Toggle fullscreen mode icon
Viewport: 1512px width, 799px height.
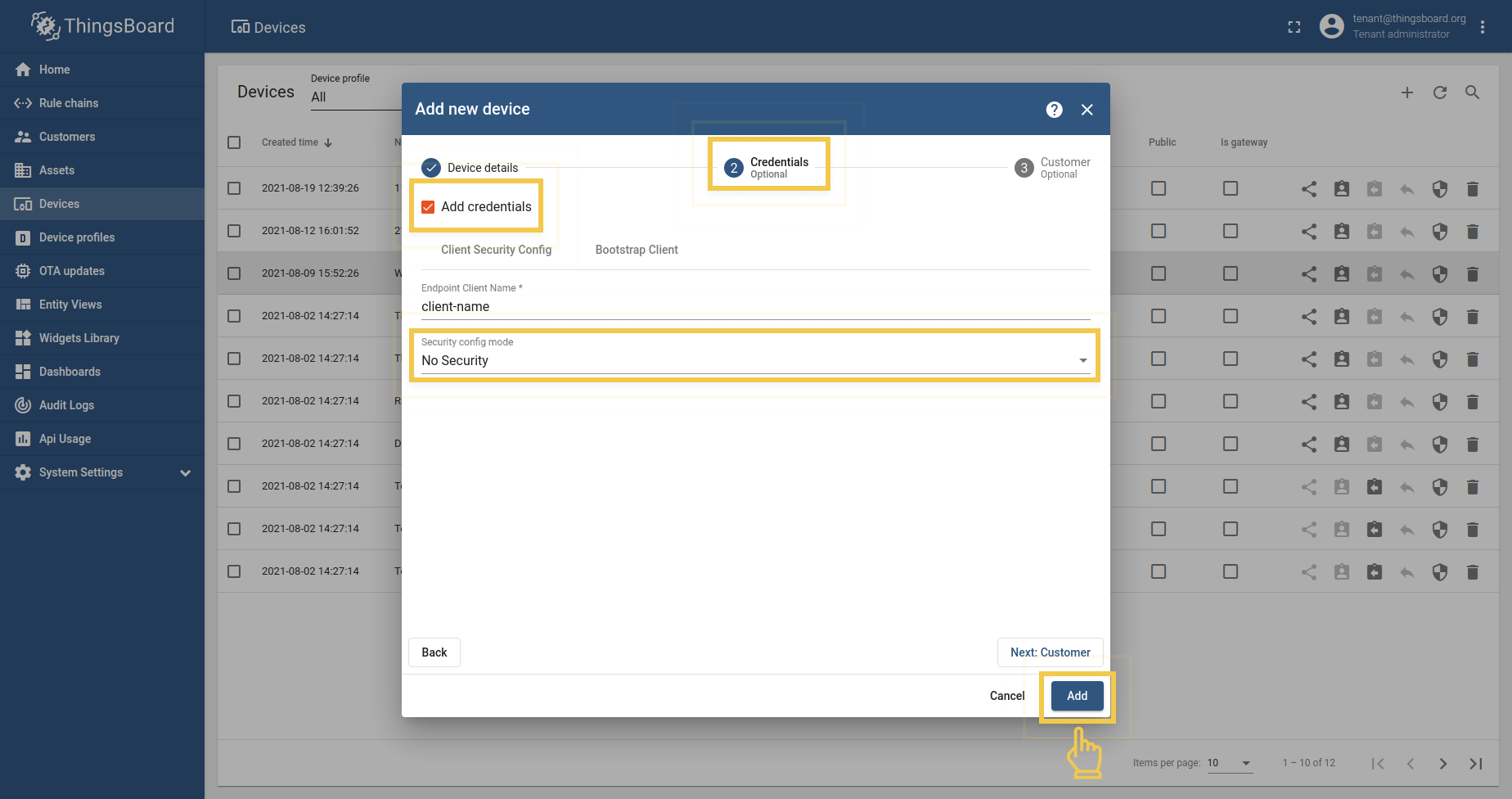(1294, 27)
